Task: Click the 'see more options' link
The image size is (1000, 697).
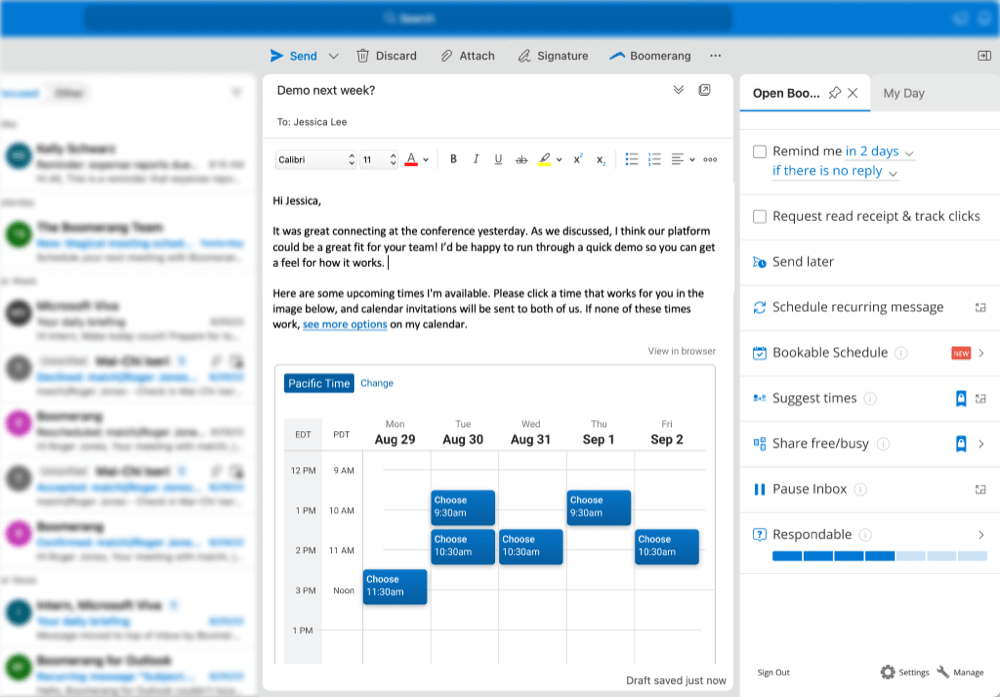Action: tap(345, 325)
